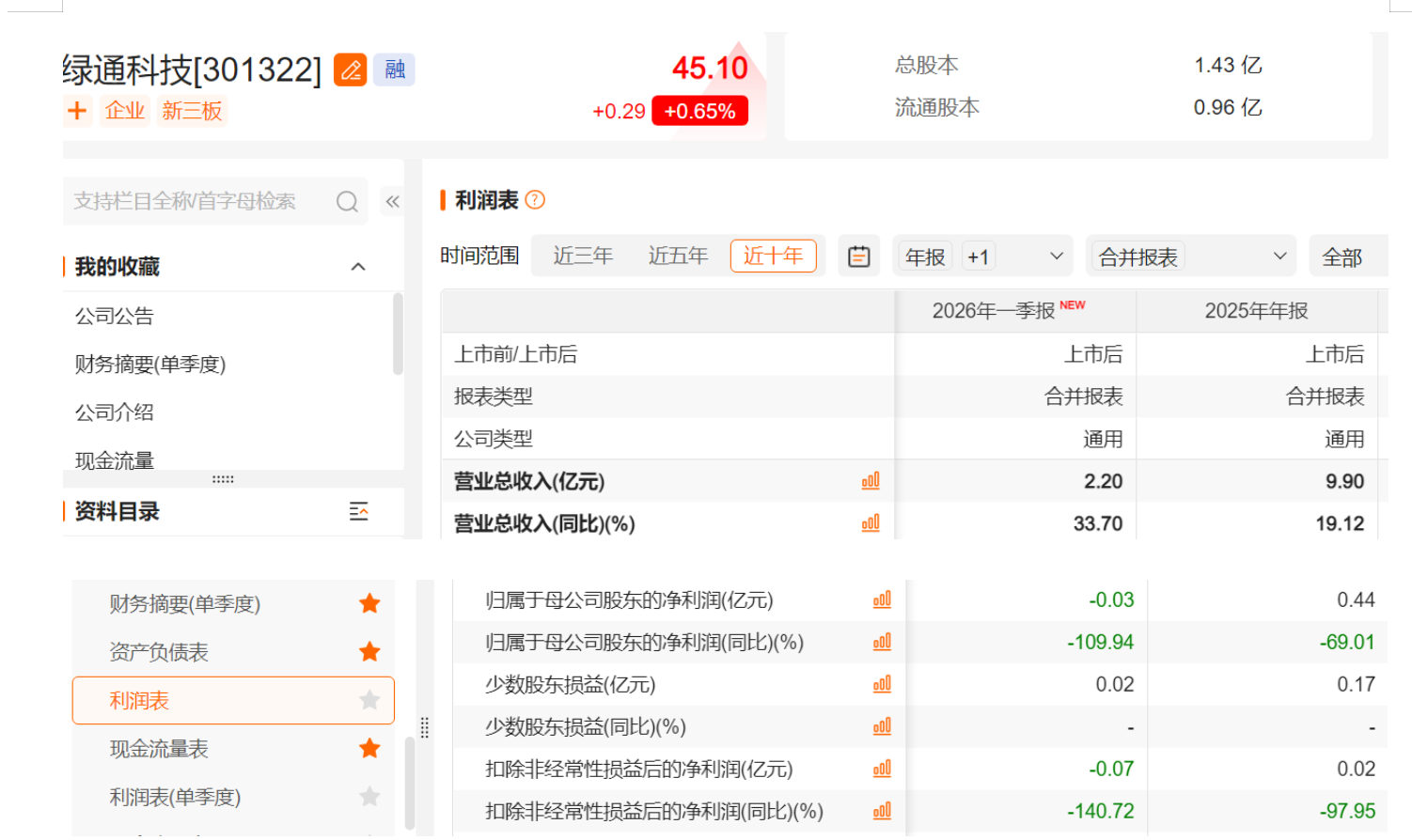1412x840 pixels.
Task: Open 利润表(单季度) in the directory
Action: tap(175, 797)
